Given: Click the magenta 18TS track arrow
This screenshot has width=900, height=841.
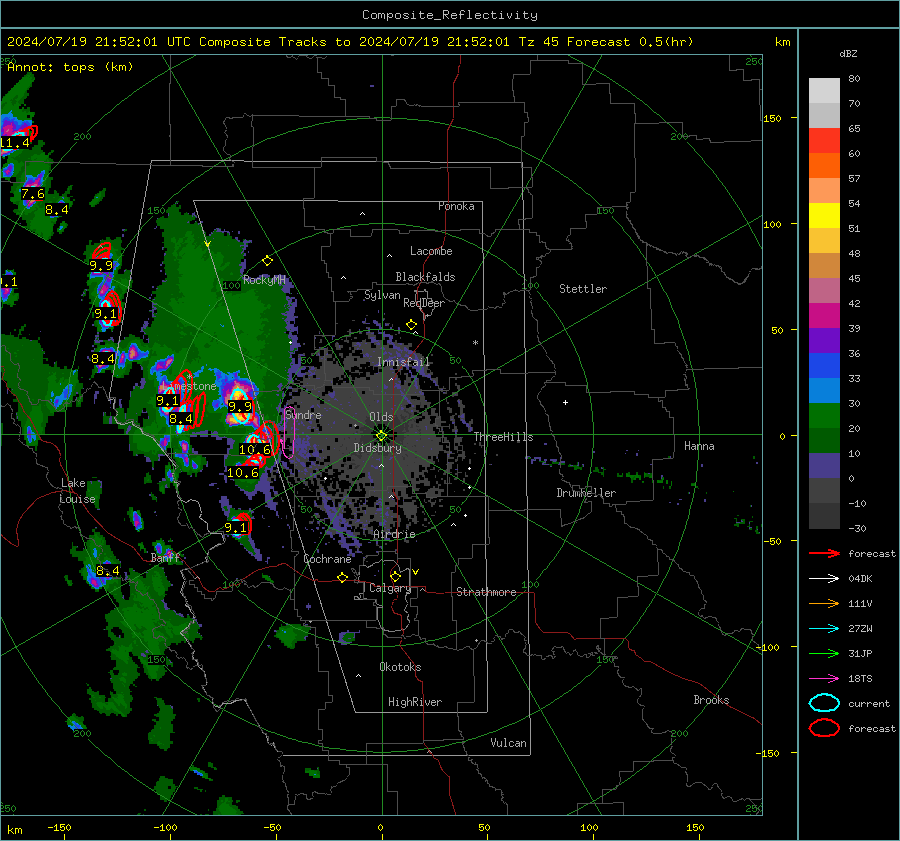Looking at the screenshot, I should coord(824,679).
